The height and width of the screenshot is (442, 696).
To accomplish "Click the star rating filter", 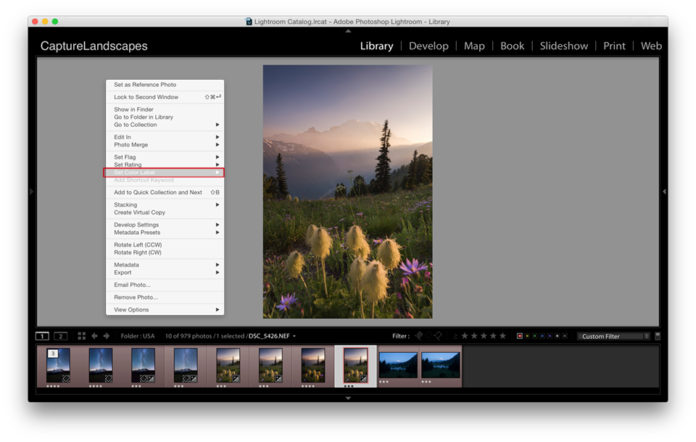I will (482, 336).
